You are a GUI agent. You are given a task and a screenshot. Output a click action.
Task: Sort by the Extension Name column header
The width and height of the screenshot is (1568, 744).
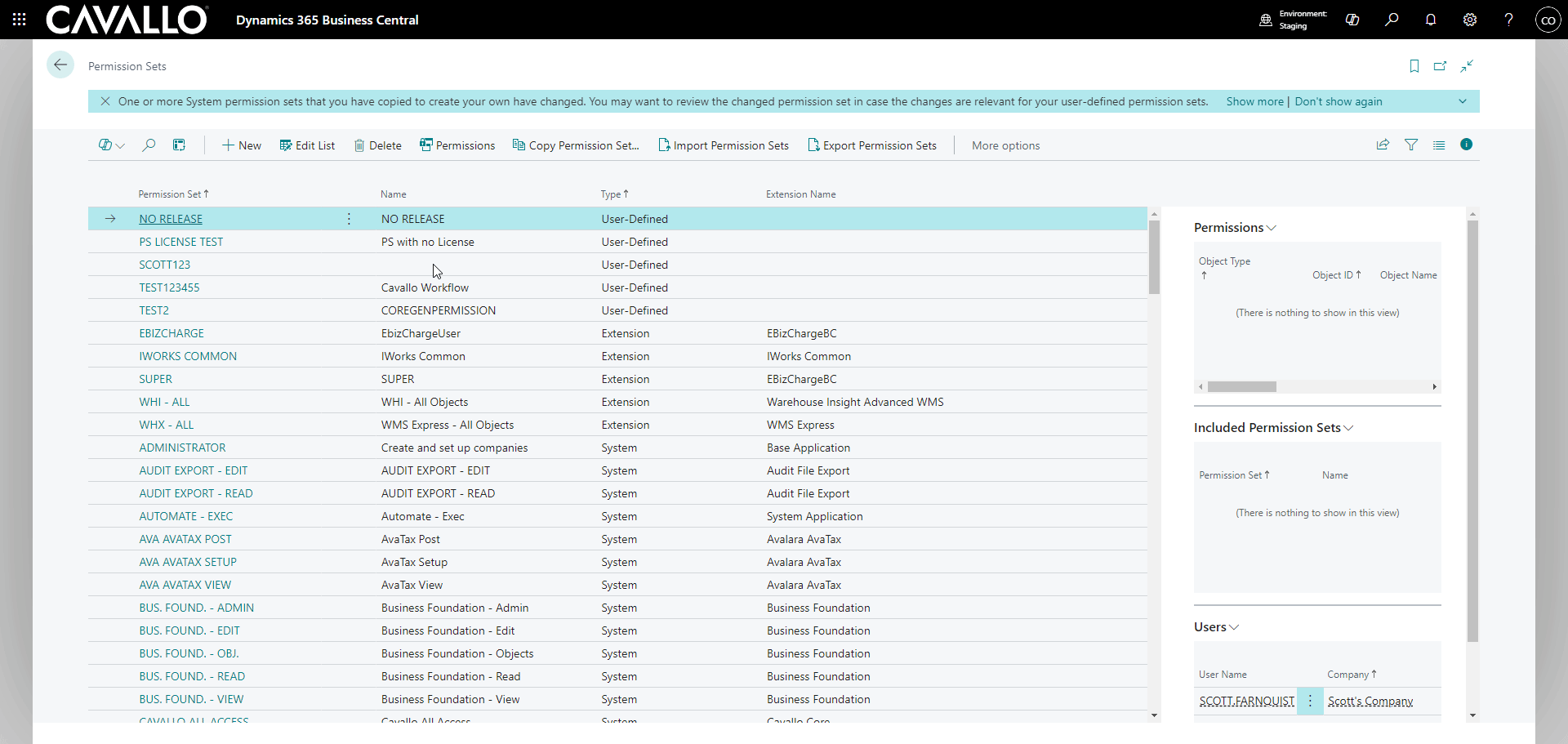800,194
